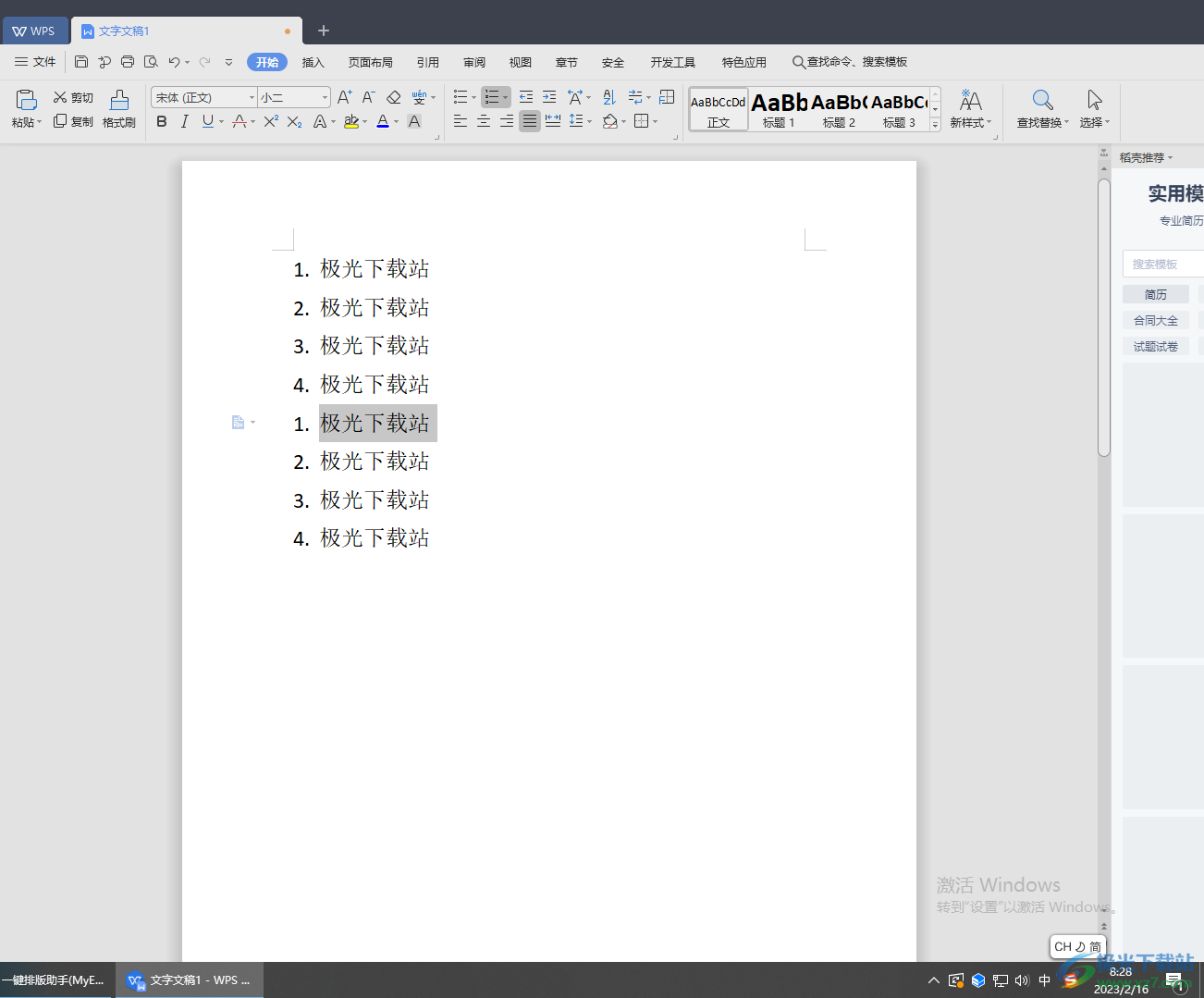Click the phonetic guide (wén) icon
Screen dimensions: 1204x998
point(419,97)
